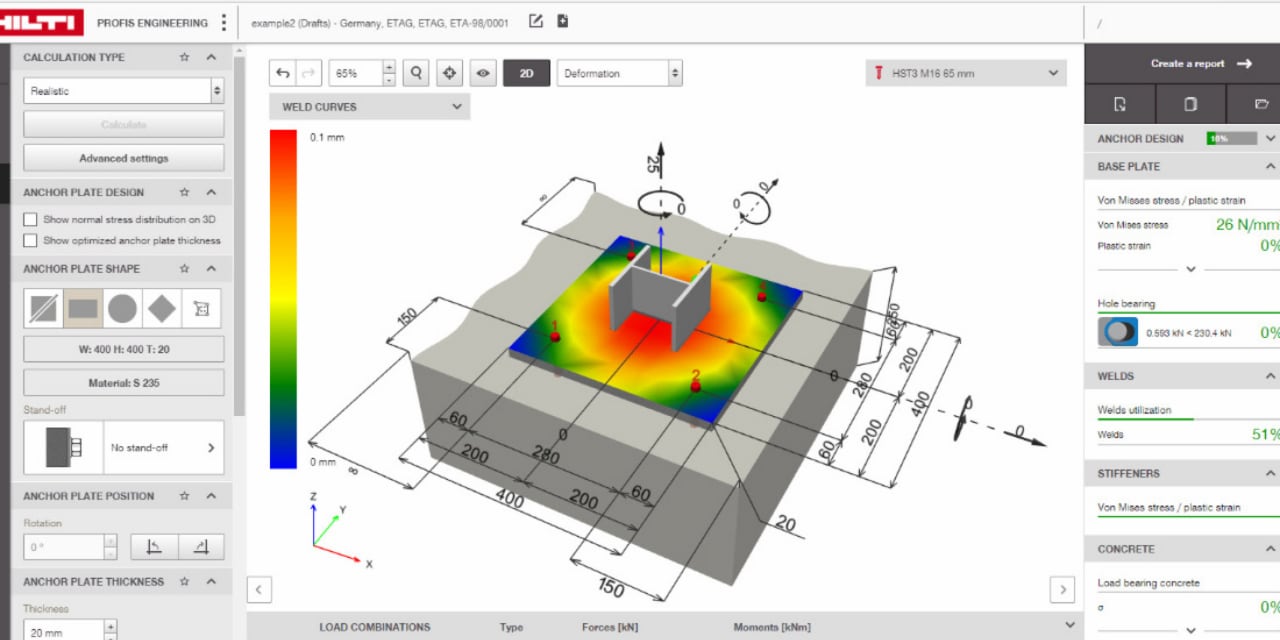Switch to the LOAD COMBINATIONS tab
The height and width of the screenshot is (640, 1280).
(374, 627)
